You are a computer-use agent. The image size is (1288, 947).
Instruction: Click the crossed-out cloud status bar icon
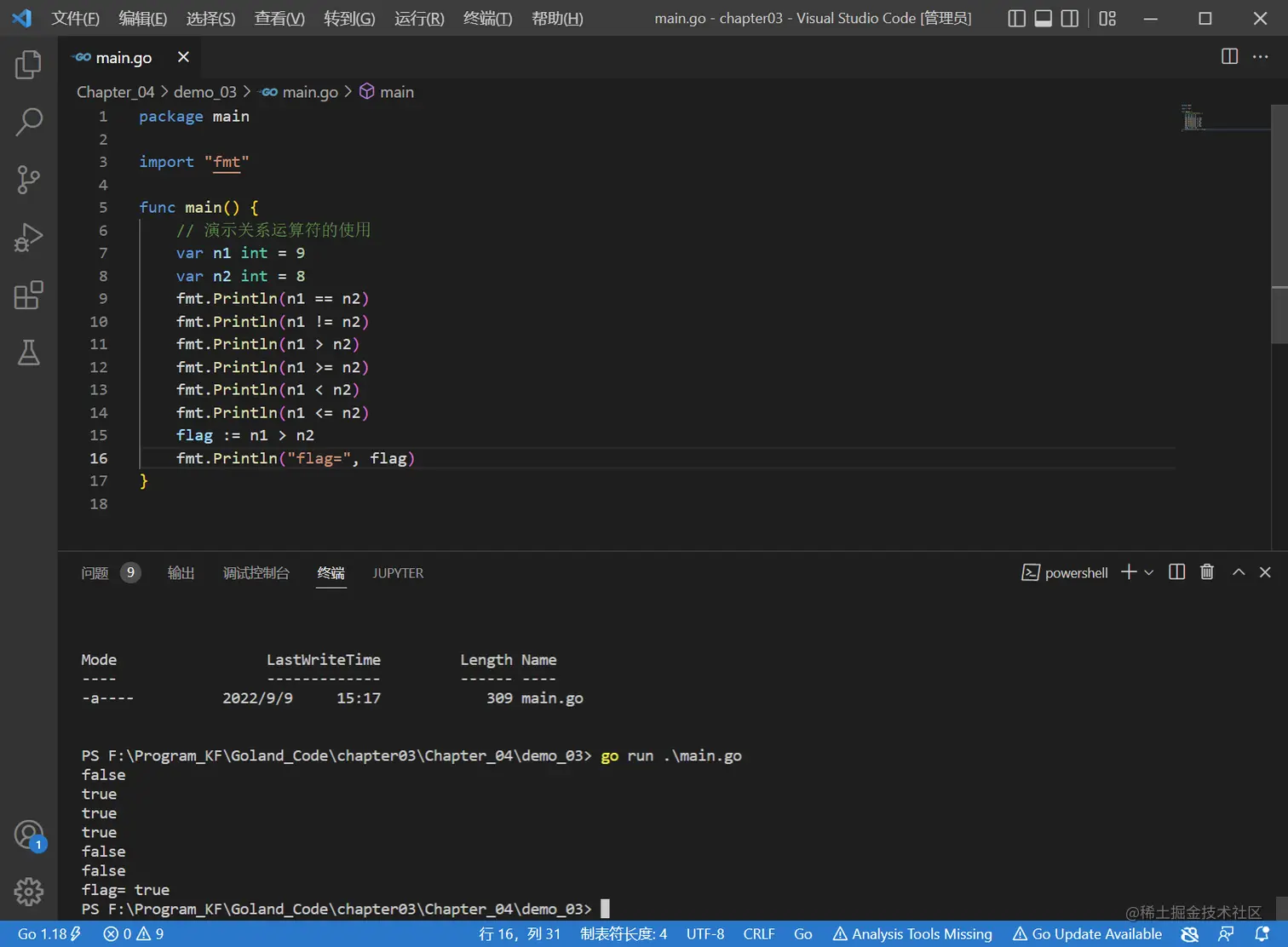[x=1190, y=934]
